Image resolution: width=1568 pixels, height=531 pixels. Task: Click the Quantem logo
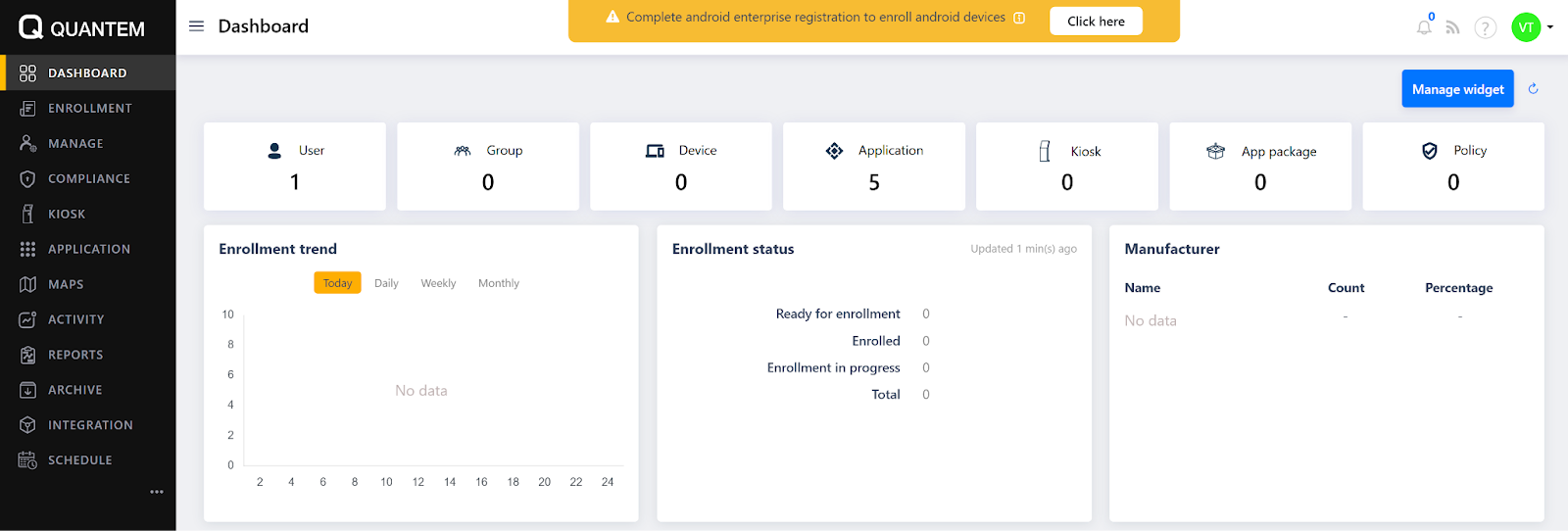point(82,27)
